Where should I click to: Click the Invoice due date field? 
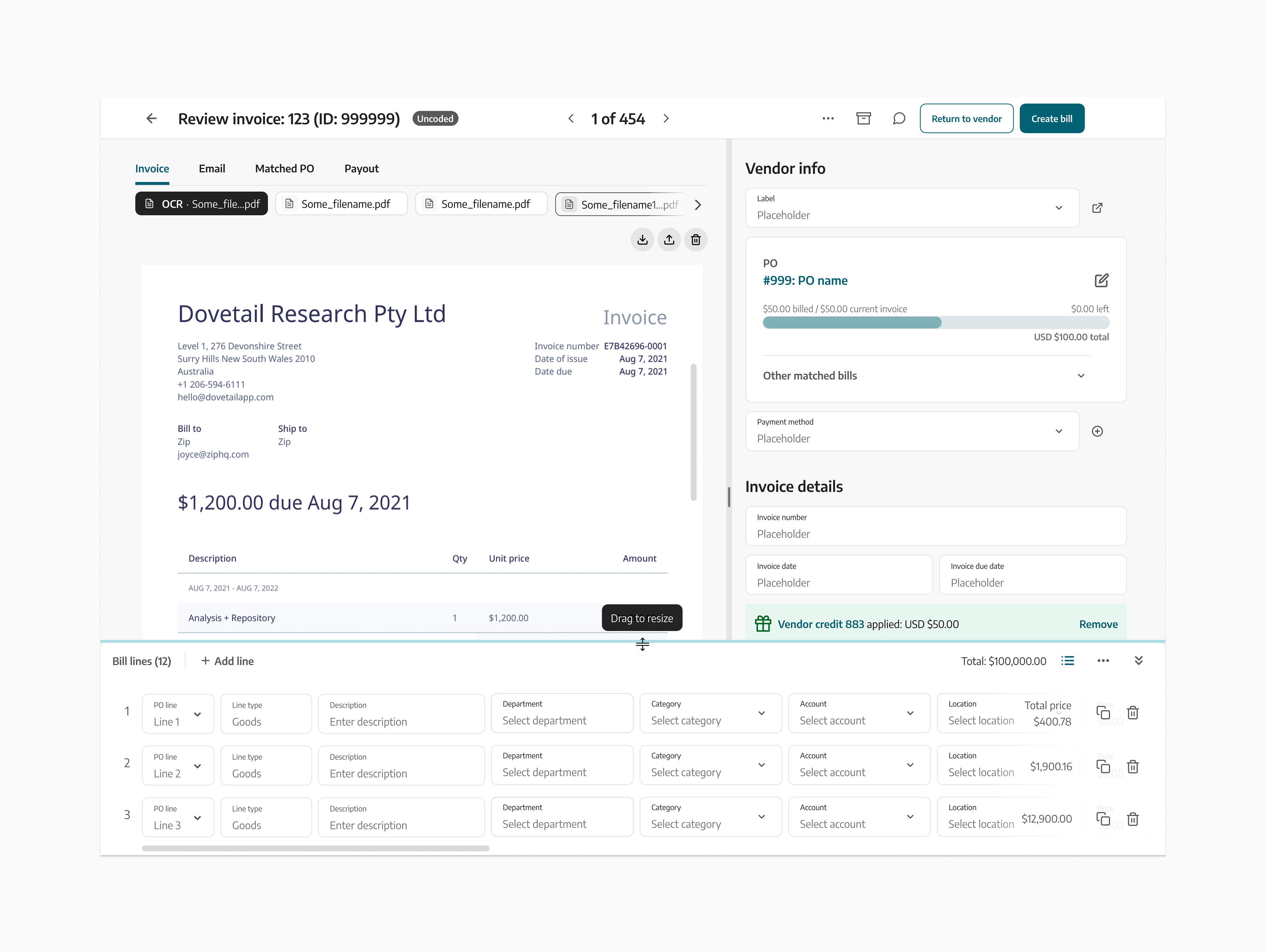pos(1033,575)
